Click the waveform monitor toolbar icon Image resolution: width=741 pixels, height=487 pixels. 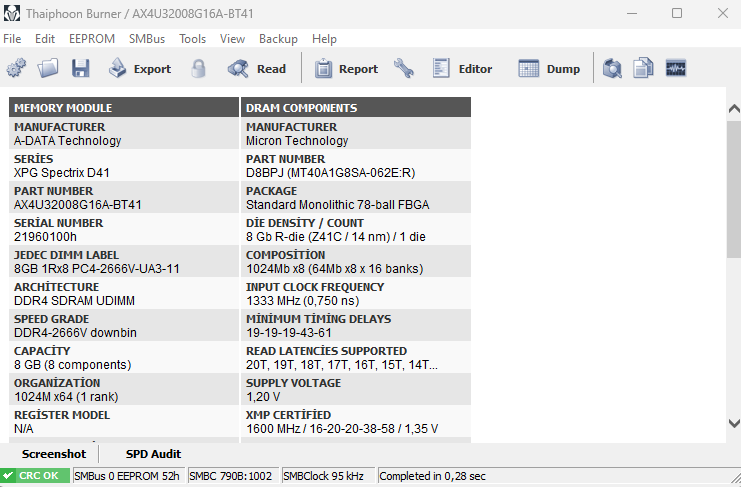click(x=676, y=68)
